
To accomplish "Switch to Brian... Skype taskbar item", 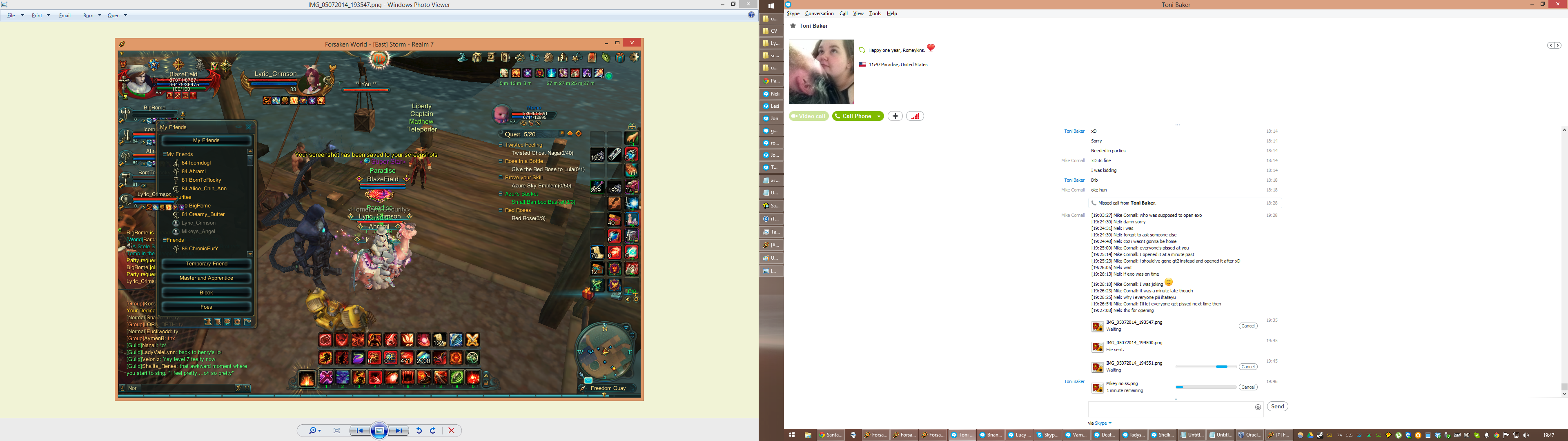I will point(991,435).
